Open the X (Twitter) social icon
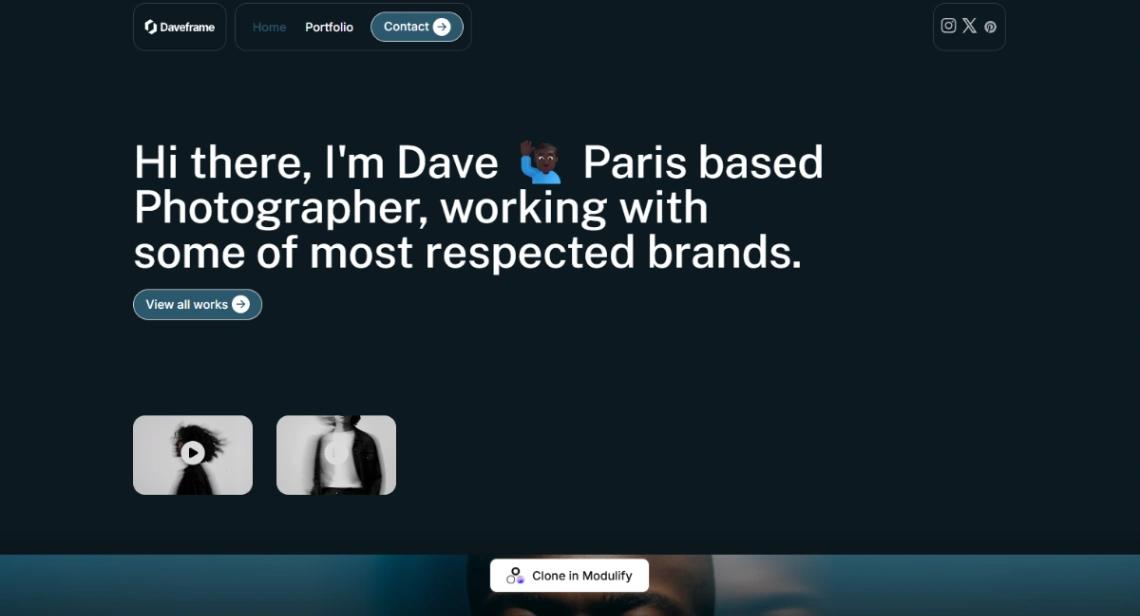1140x616 pixels. [x=969, y=25]
